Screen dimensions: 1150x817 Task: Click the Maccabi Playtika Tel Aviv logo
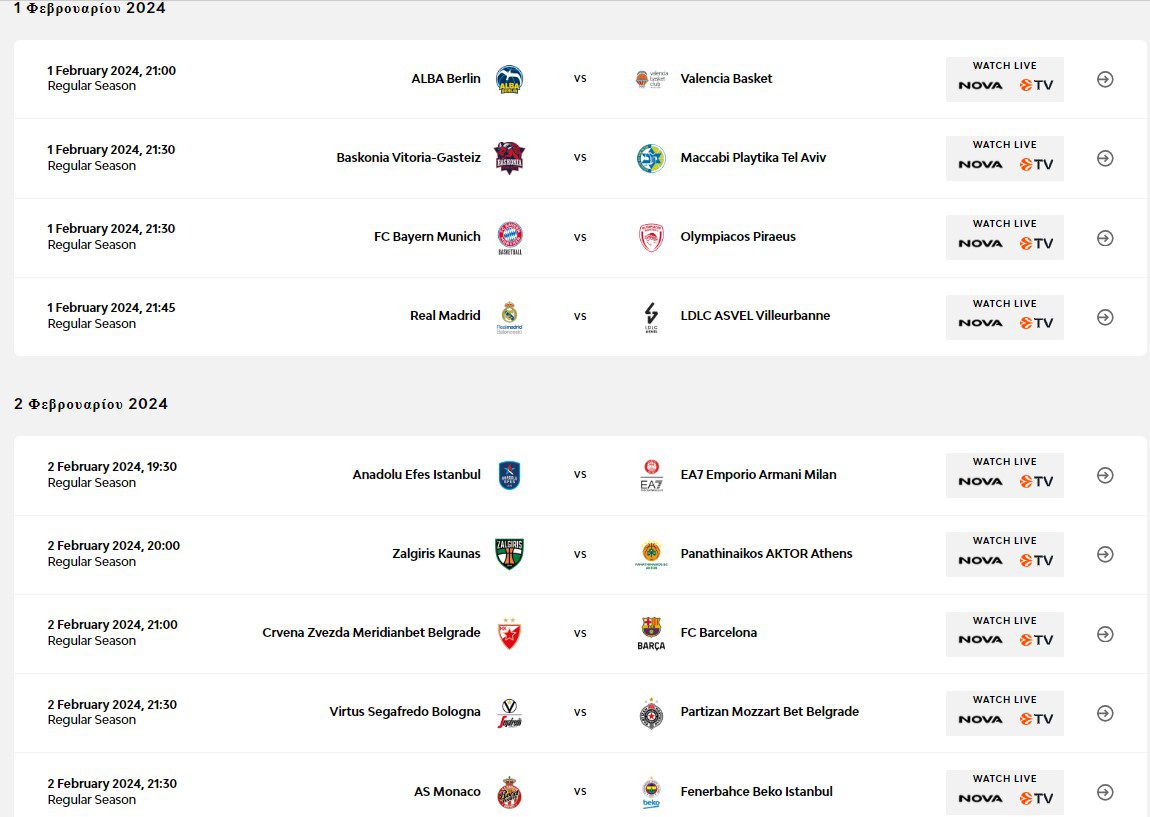coord(651,158)
